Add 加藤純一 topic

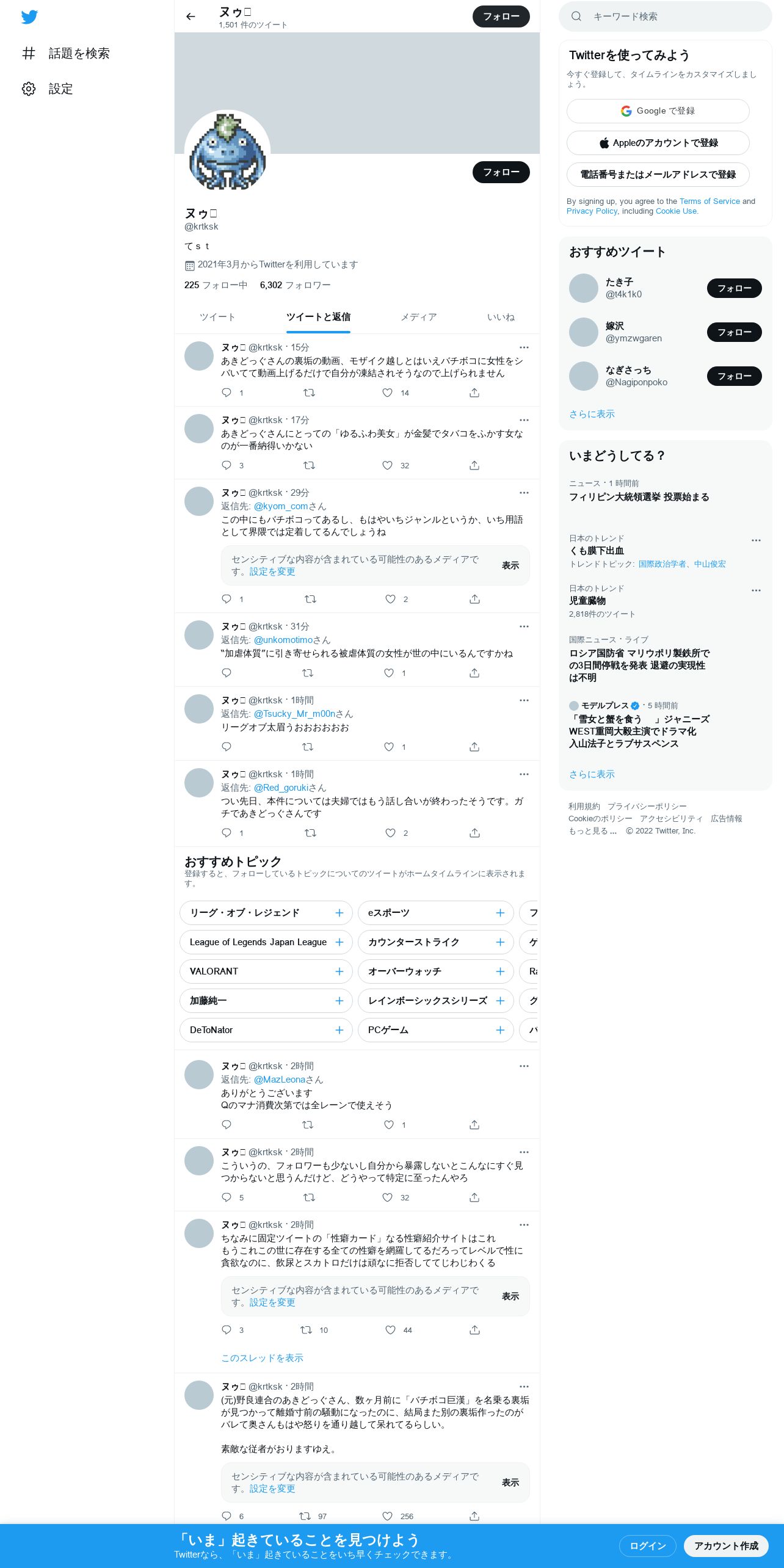(339, 1001)
